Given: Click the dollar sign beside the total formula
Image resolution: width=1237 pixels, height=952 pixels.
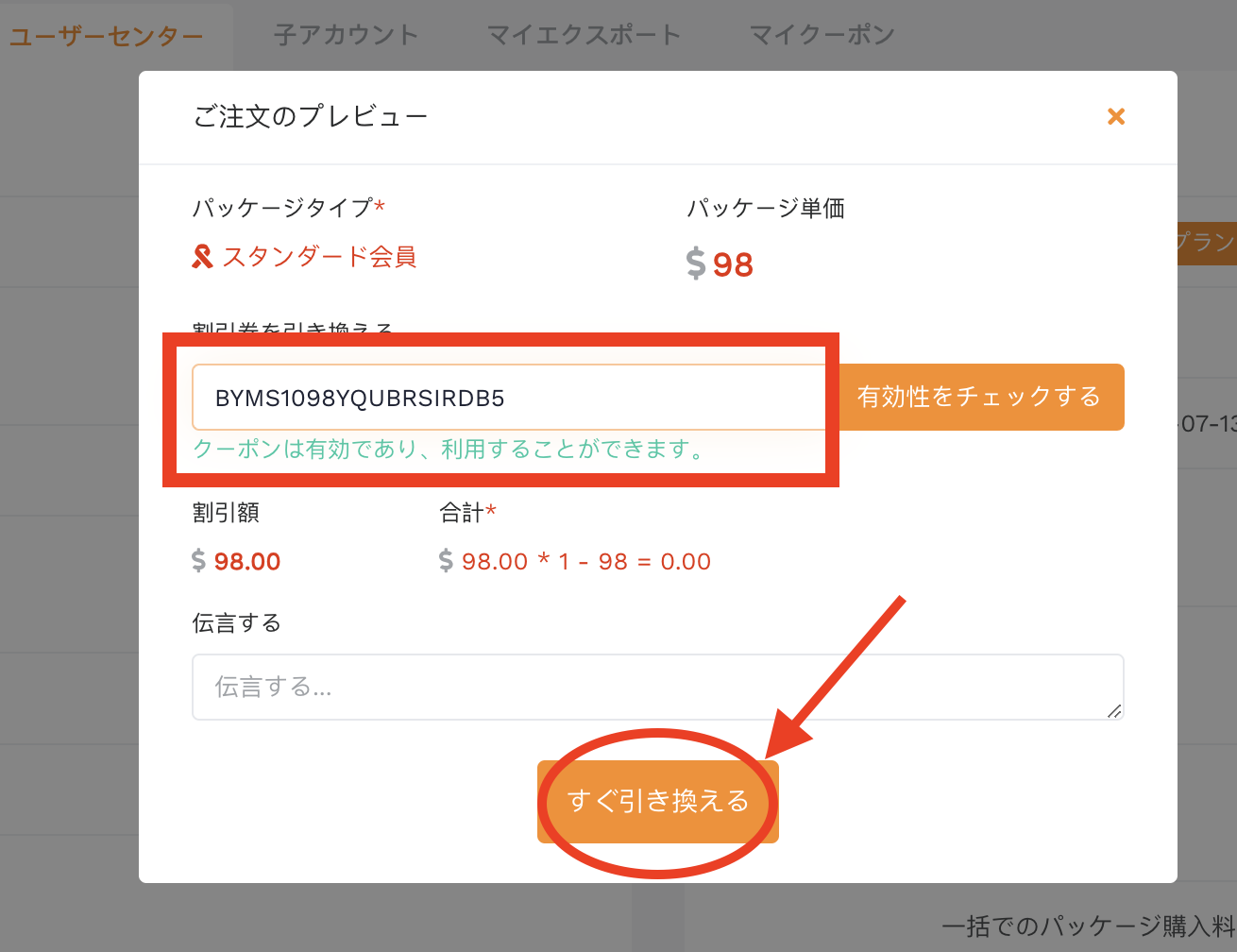Looking at the screenshot, I should pyautogui.click(x=446, y=562).
